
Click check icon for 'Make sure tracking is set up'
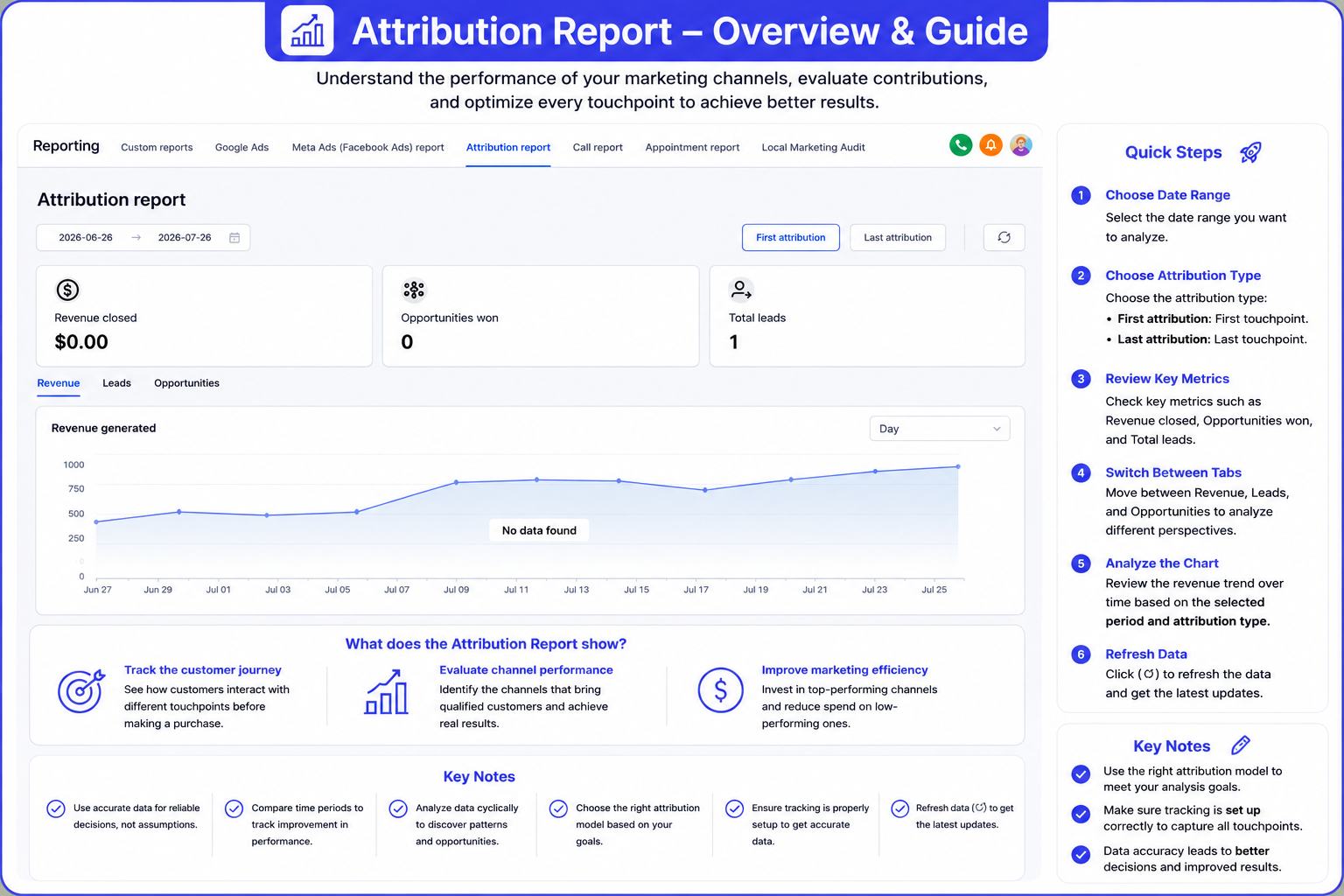[x=1081, y=814]
